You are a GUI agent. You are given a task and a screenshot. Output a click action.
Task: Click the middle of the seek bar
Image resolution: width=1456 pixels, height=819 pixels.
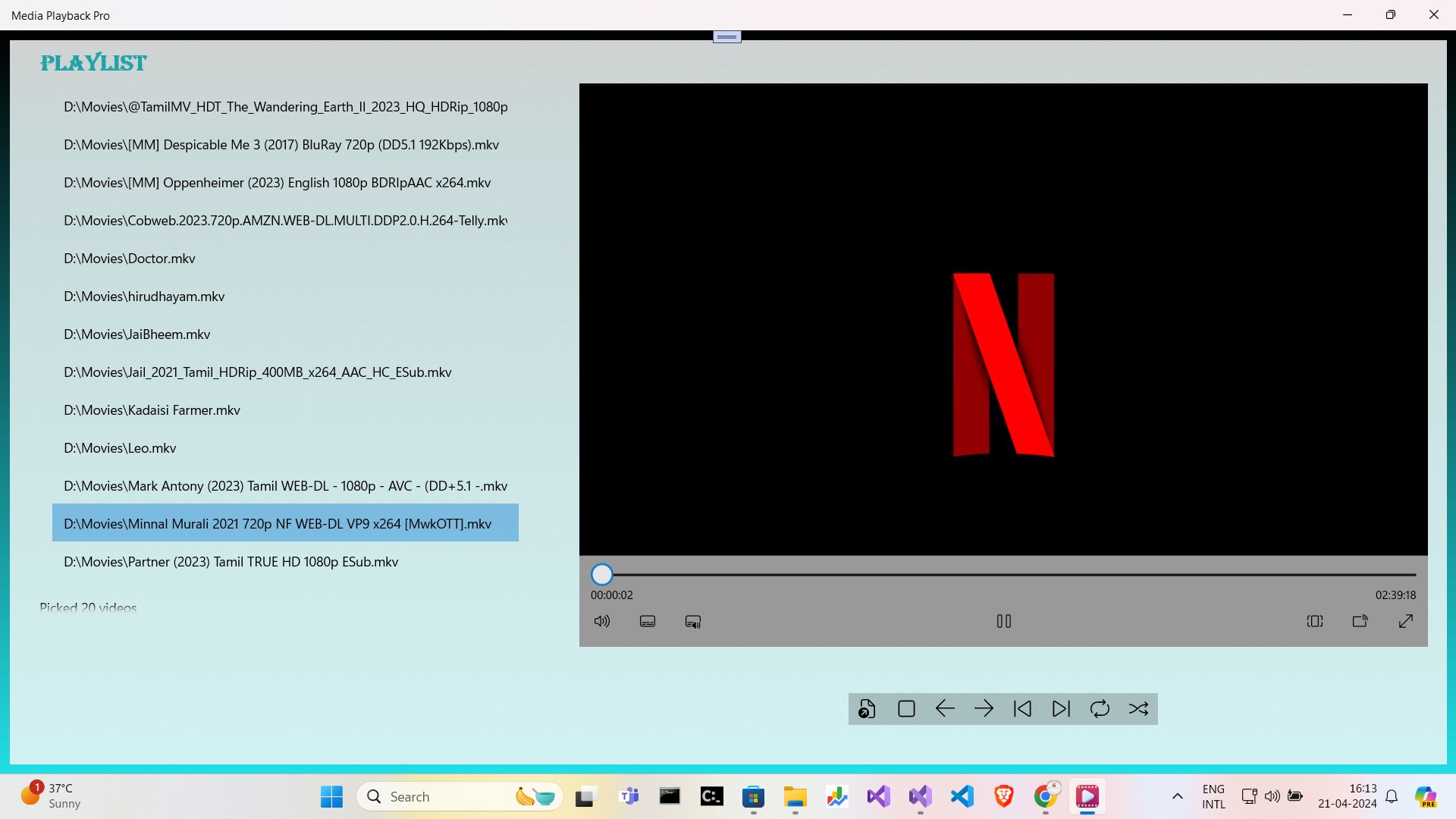tap(1004, 575)
